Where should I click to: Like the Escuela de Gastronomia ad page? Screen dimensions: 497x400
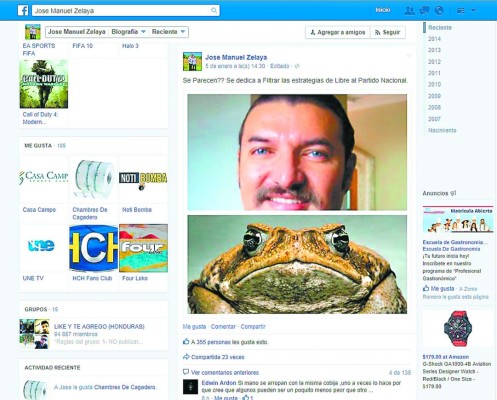pos(438,289)
